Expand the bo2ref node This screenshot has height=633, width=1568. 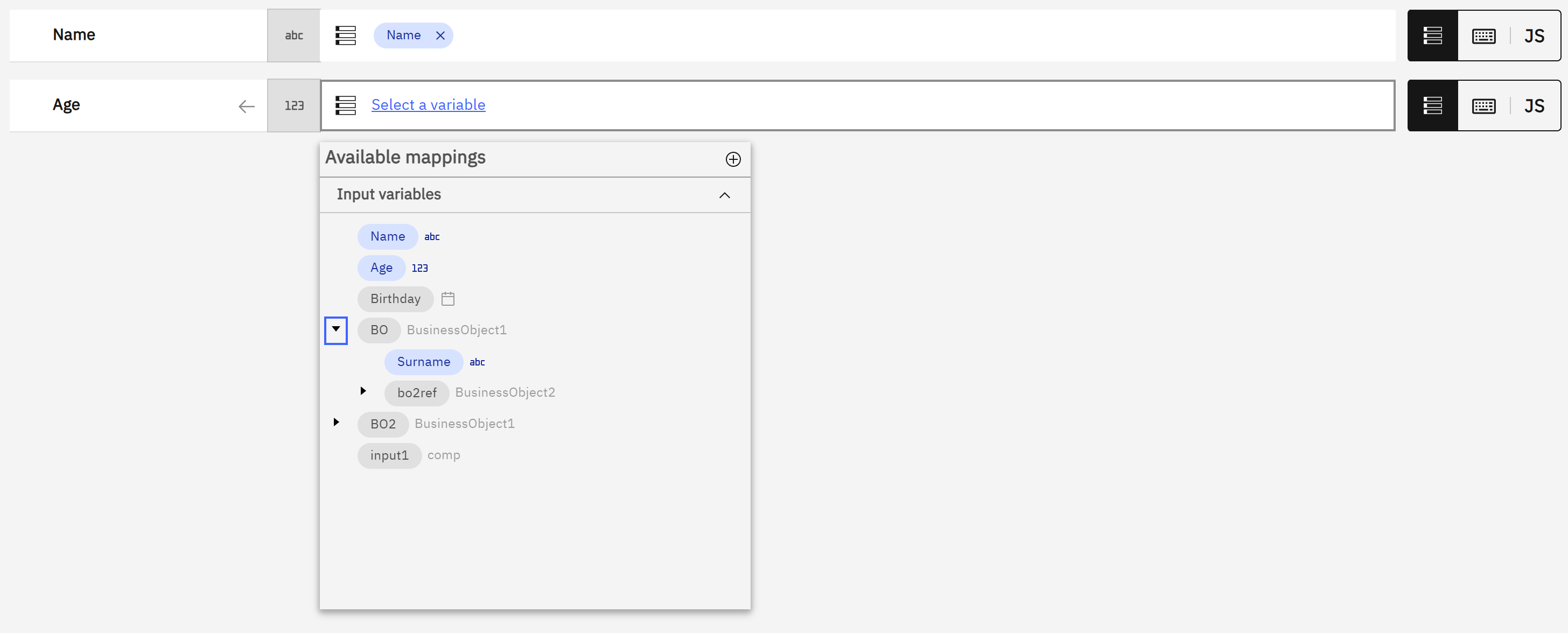[x=363, y=391]
